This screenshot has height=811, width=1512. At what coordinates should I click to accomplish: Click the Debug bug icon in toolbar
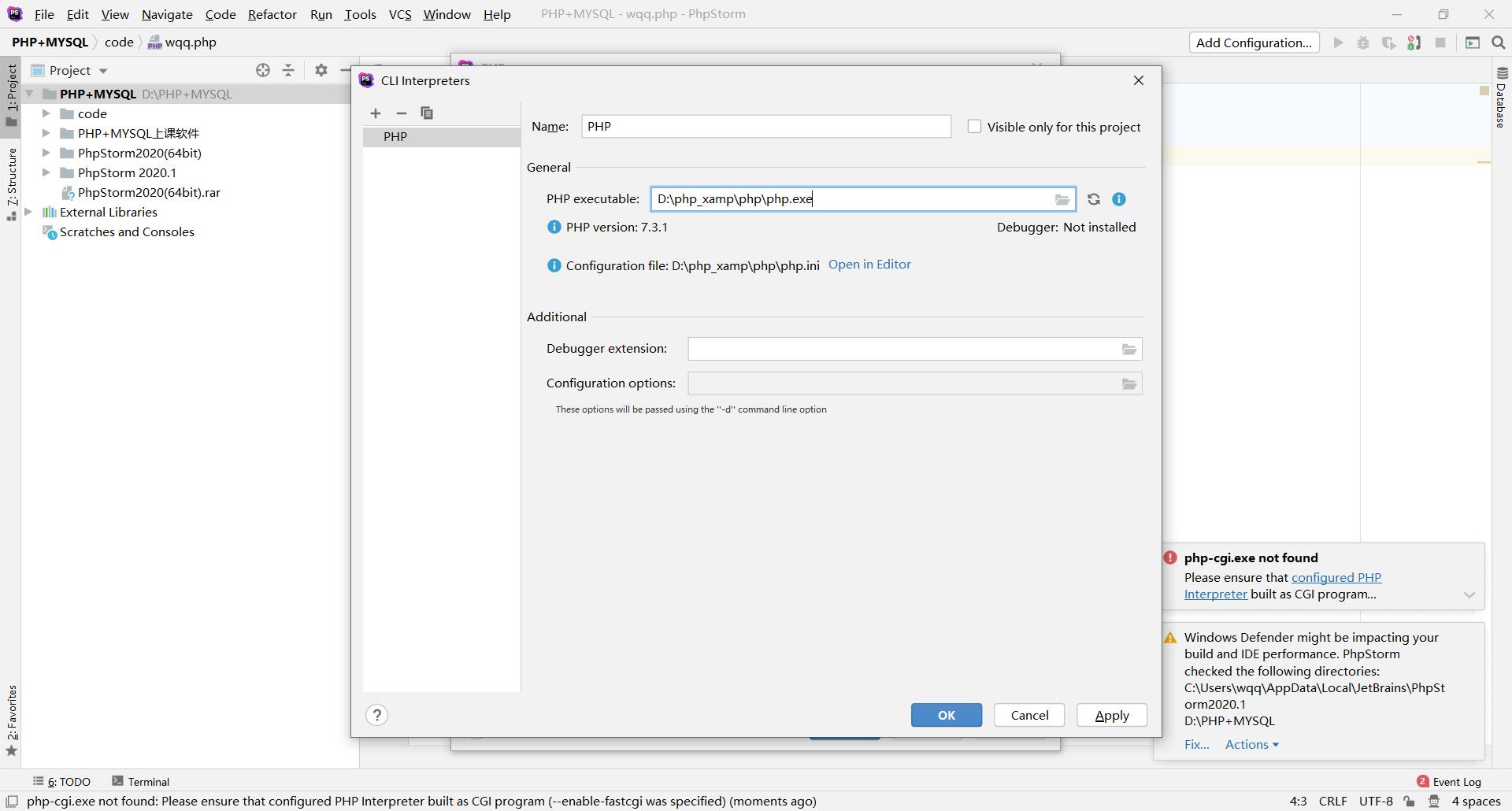[1363, 43]
